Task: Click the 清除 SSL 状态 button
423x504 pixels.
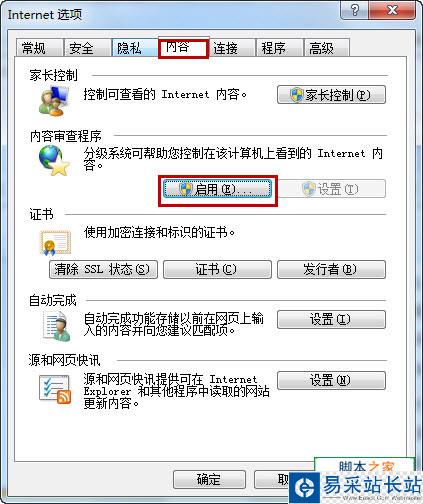Action: point(103,269)
